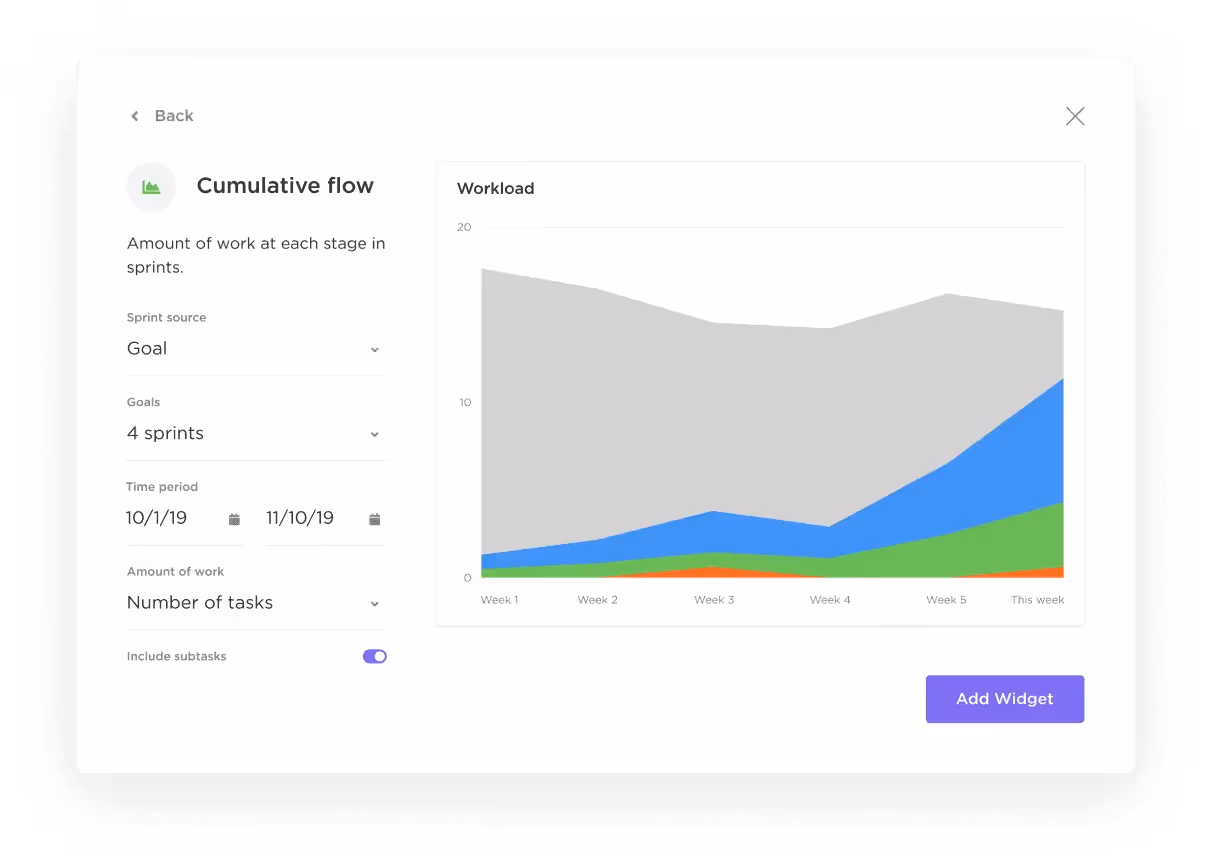
Task: Disable the Include subtasks toggle
Action: pos(374,656)
